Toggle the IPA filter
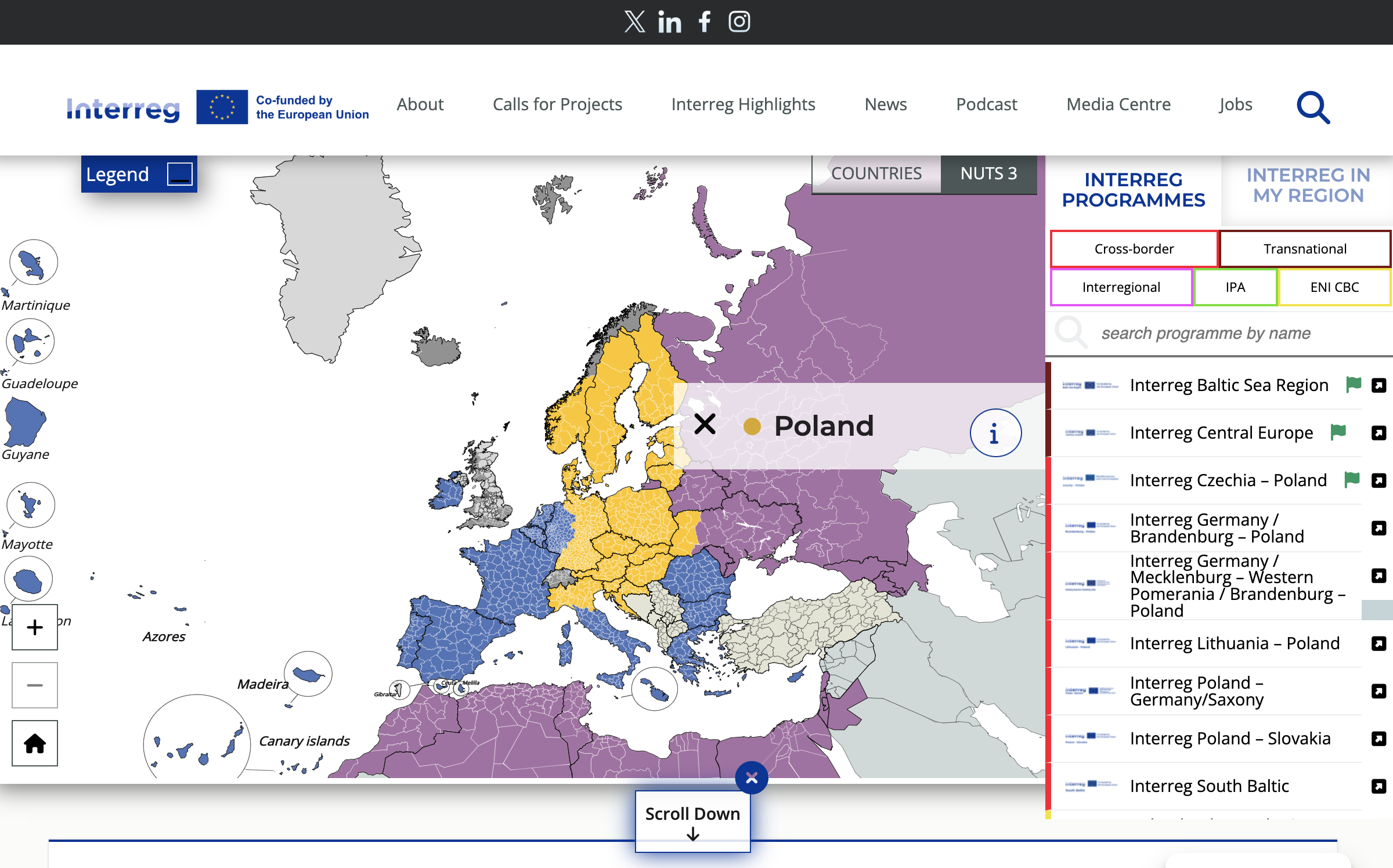The height and width of the screenshot is (868, 1393). [x=1236, y=287]
